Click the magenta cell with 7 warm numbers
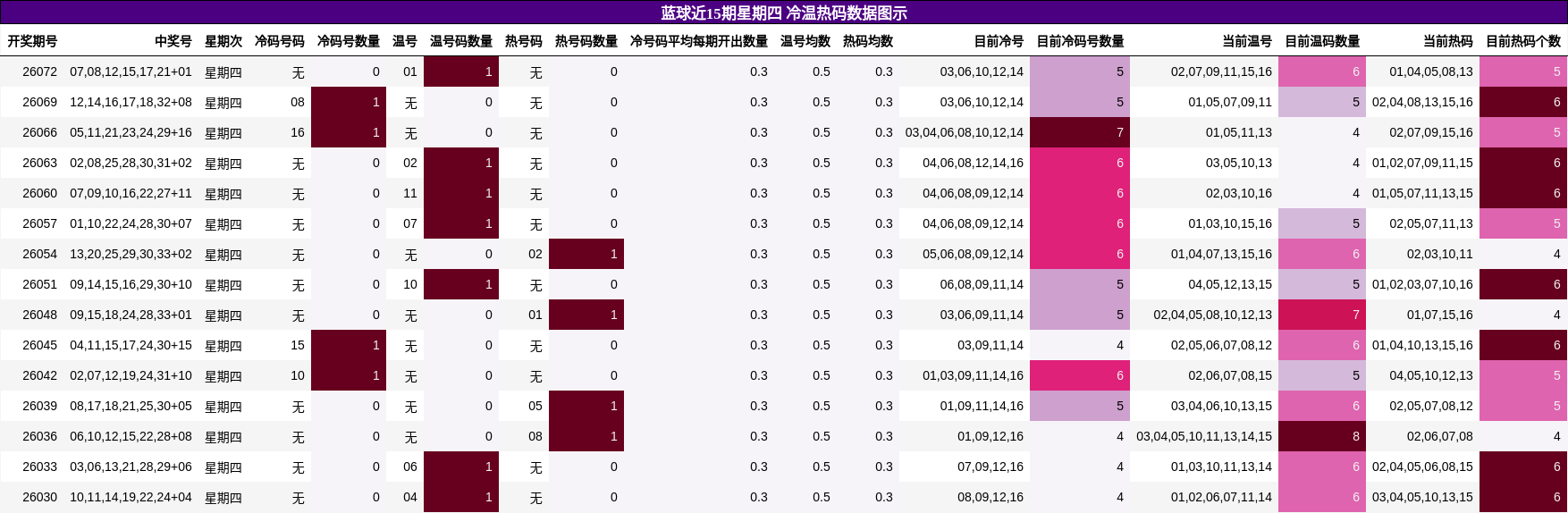The image size is (1568, 513). 1322,315
